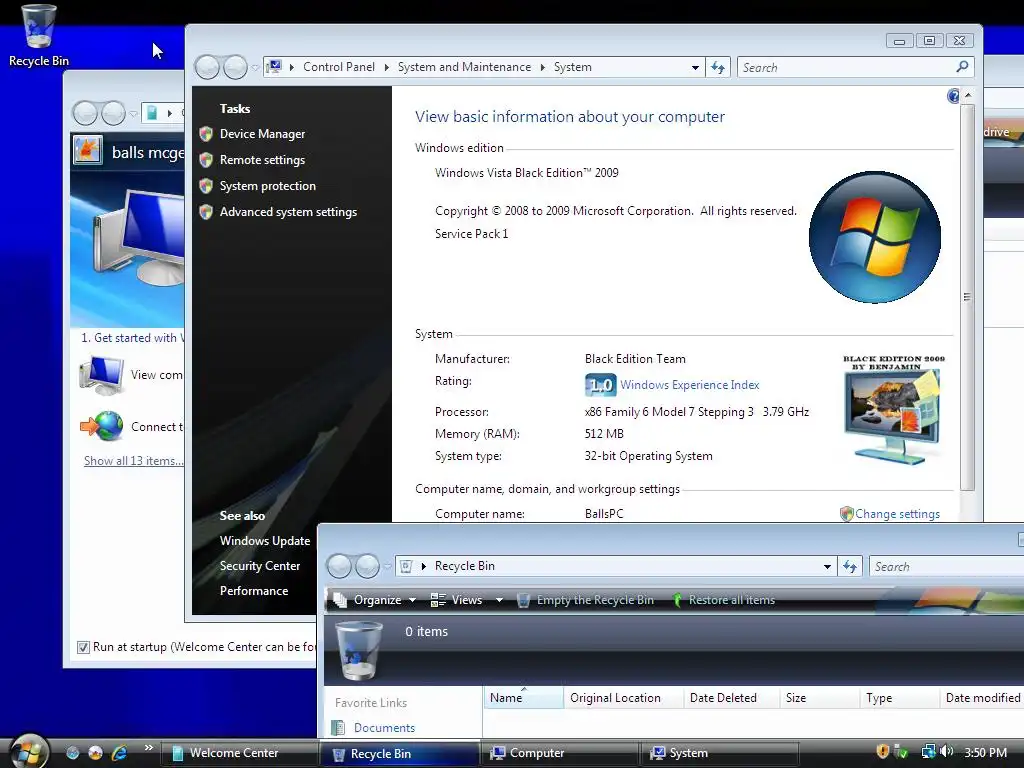Sort by Date modified column
Image resolution: width=1024 pixels, height=768 pixels.
tap(982, 697)
